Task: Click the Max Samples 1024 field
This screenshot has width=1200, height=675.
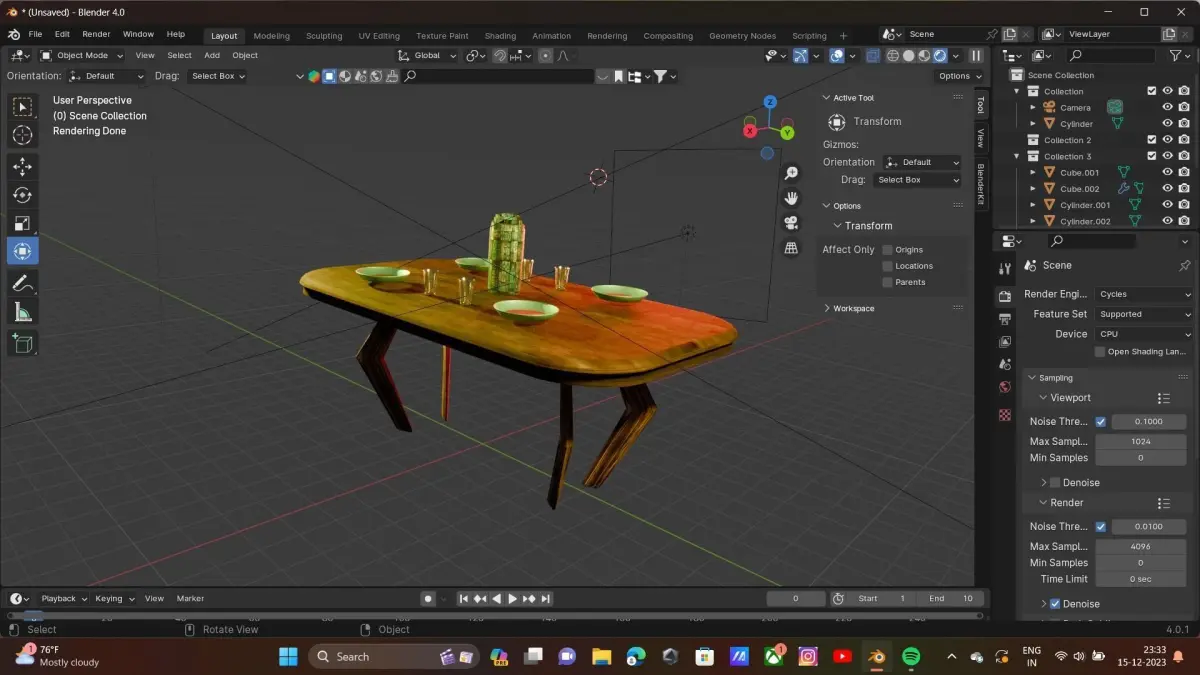Action: 1141,441
